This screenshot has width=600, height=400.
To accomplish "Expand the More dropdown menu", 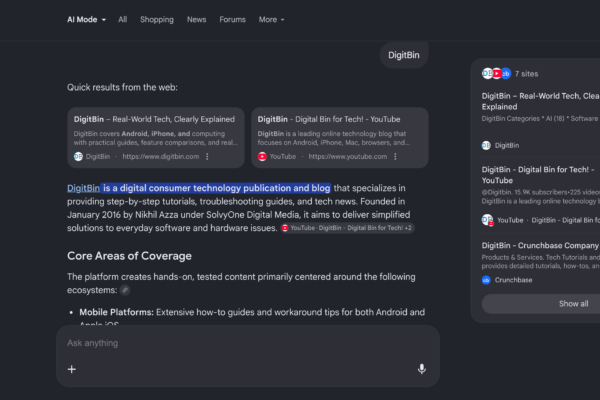I will pos(271,20).
